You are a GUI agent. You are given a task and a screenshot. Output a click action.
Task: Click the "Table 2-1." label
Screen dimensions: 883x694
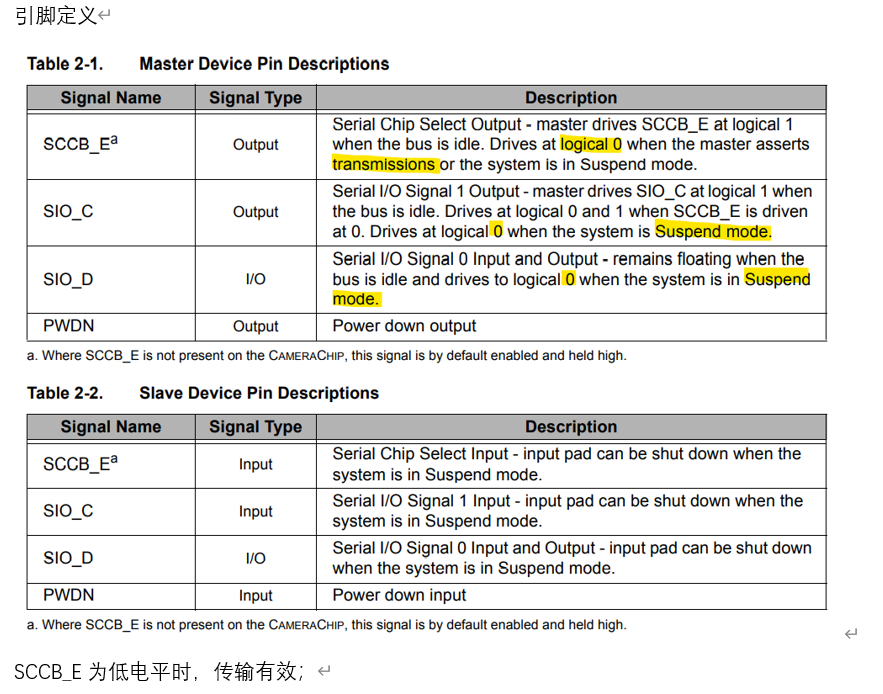coord(65,64)
